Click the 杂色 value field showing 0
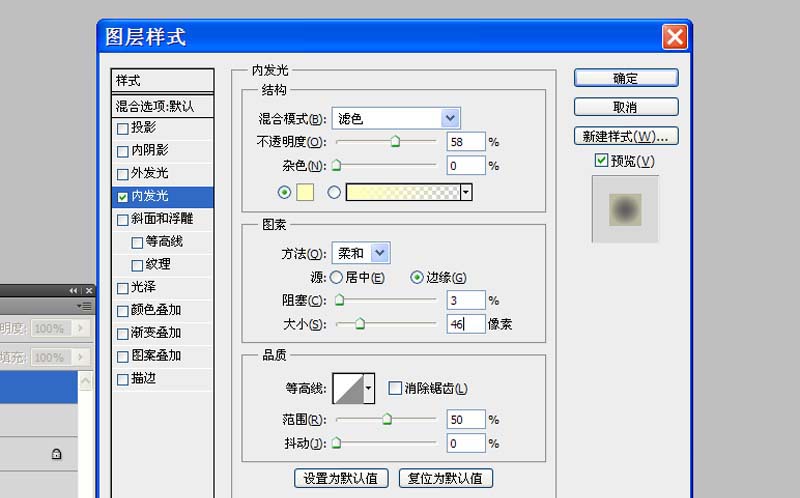Viewport: 800px width, 498px height. point(466,165)
